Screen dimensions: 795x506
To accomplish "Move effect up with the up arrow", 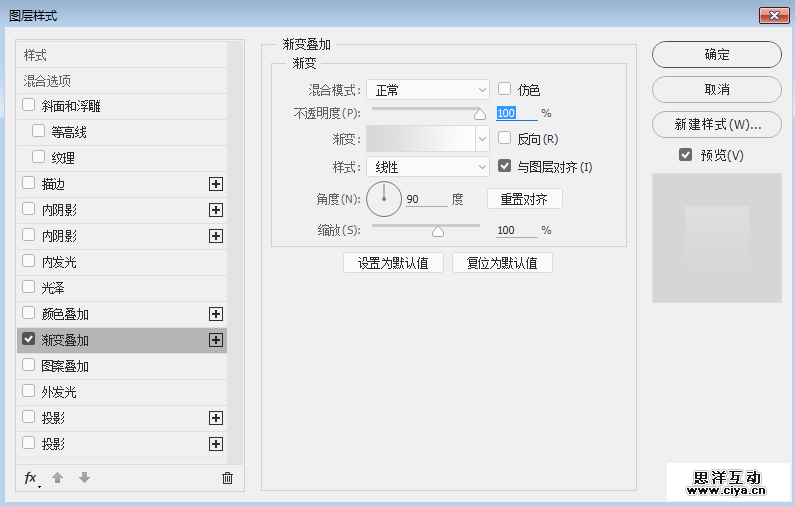I will 58,478.
